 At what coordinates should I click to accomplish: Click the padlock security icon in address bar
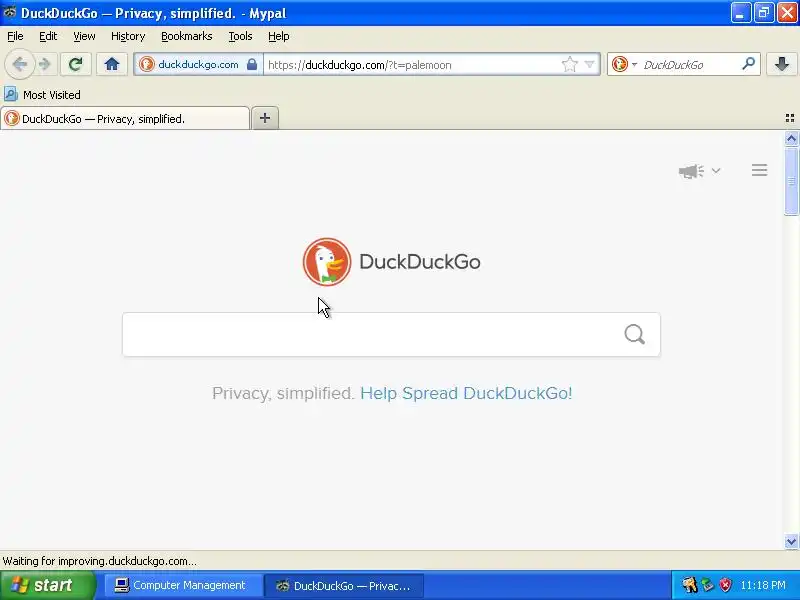[252, 64]
